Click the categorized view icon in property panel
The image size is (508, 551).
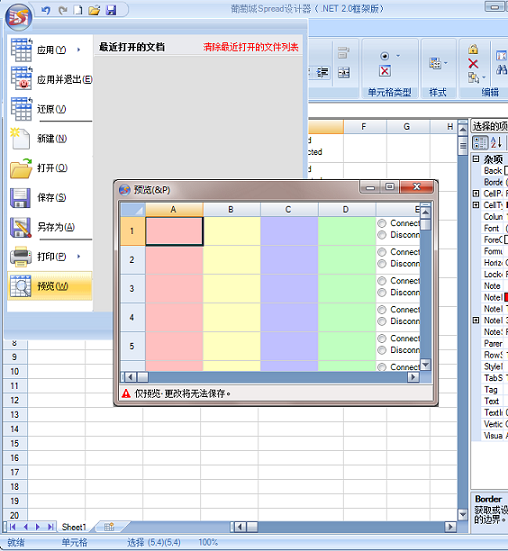[x=480, y=143]
